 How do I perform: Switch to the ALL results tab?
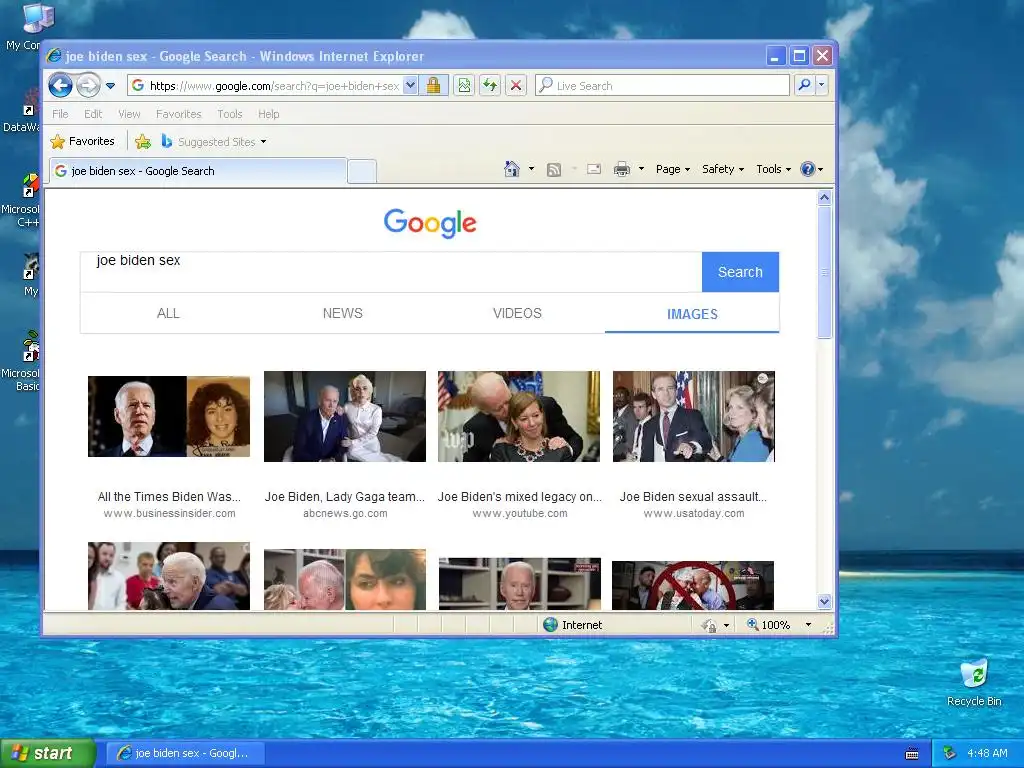(168, 313)
